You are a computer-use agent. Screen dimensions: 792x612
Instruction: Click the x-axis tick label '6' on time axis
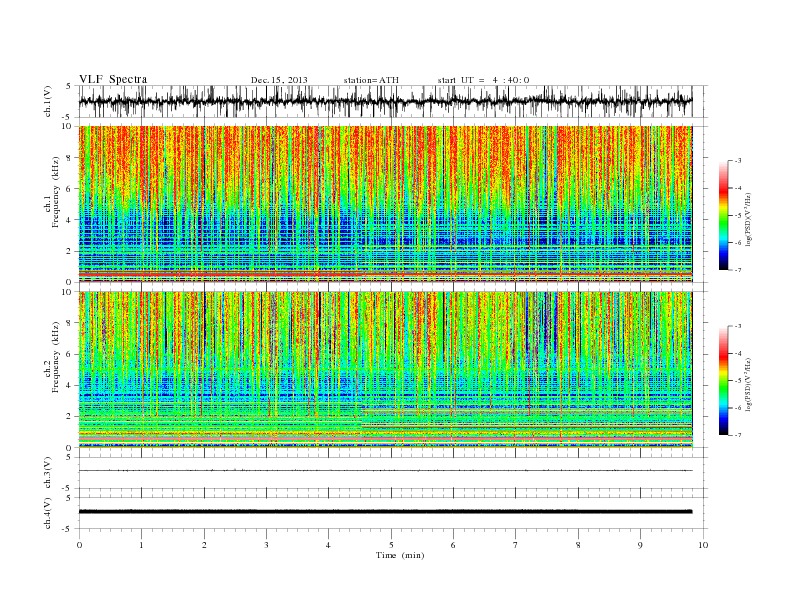(454, 545)
